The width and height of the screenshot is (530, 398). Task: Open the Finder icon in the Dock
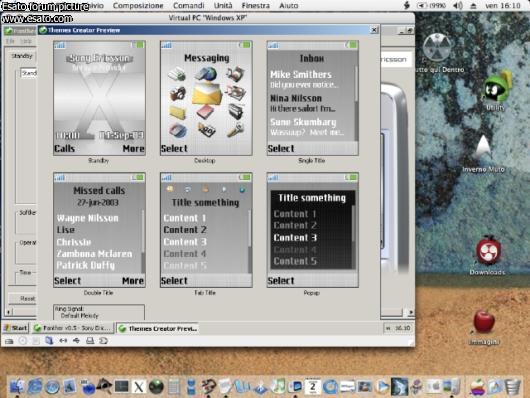[x=16, y=386]
